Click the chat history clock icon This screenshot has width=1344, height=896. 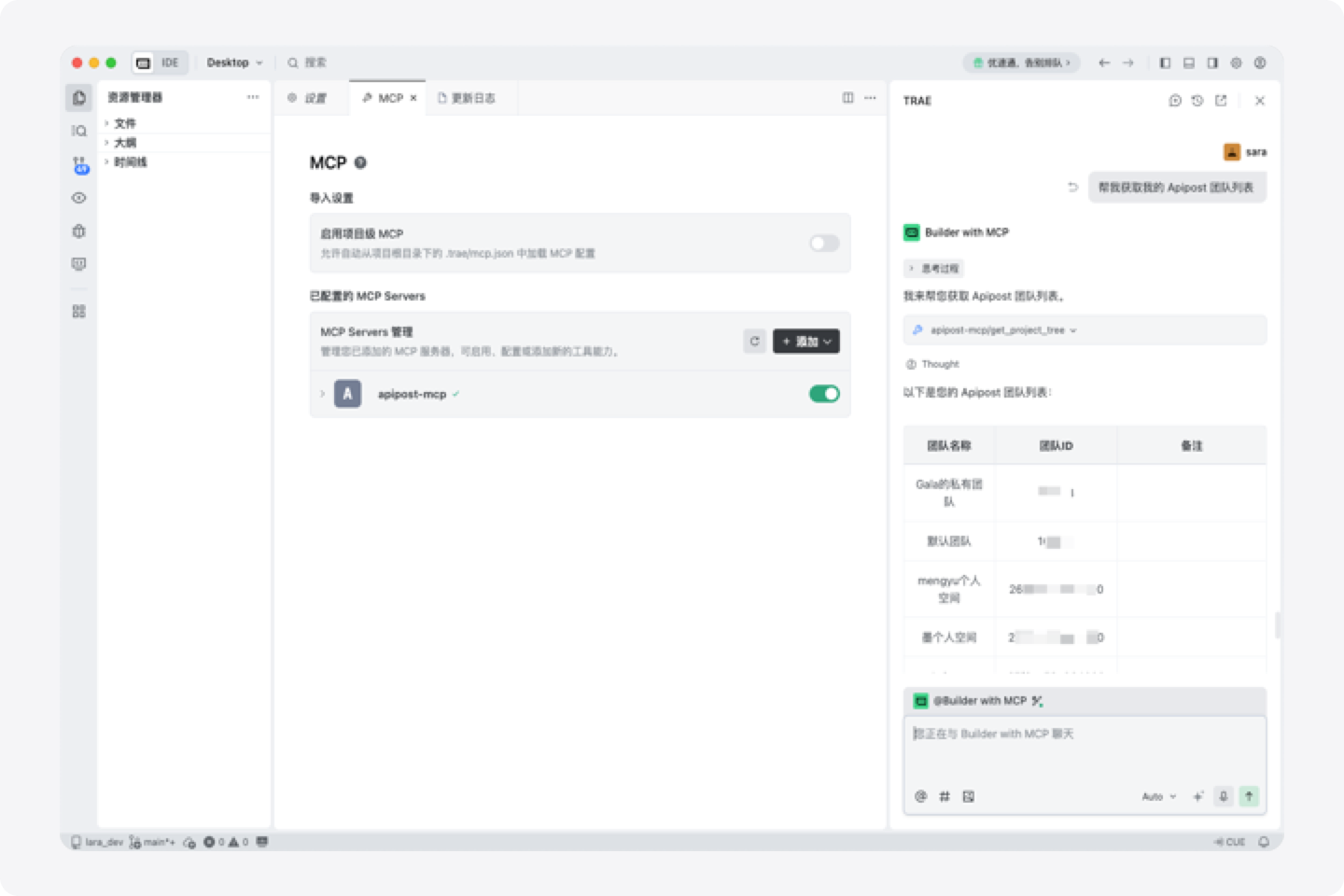tap(1197, 101)
